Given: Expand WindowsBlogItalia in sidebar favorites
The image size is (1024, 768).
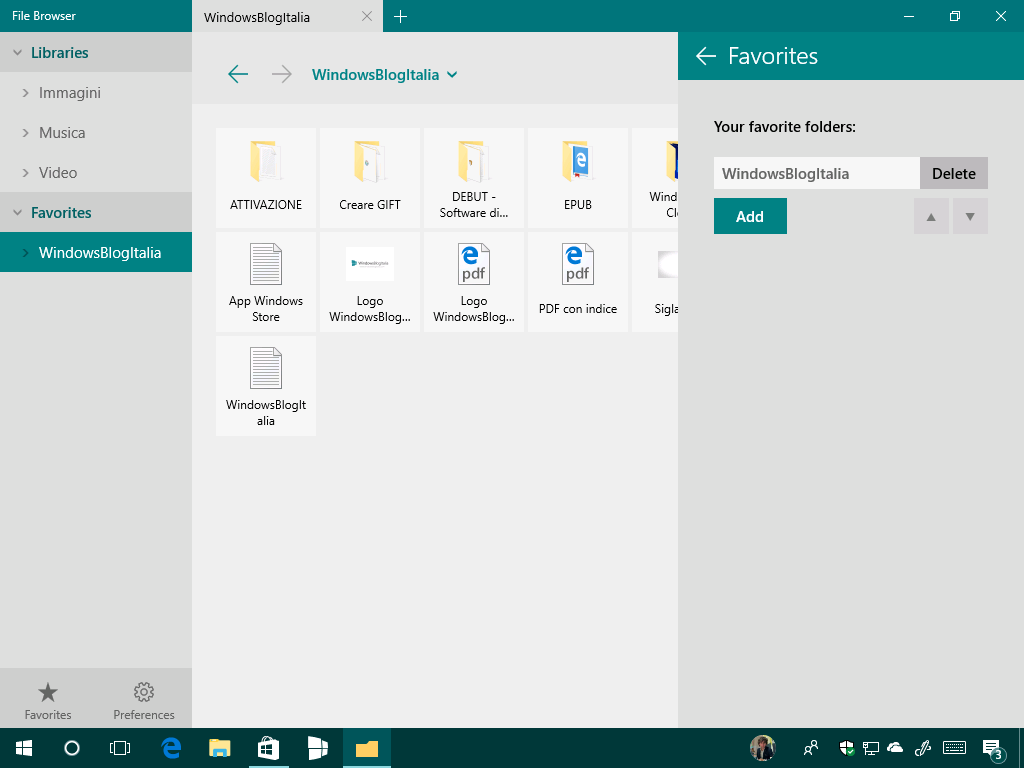Looking at the screenshot, I should [25, 253].
